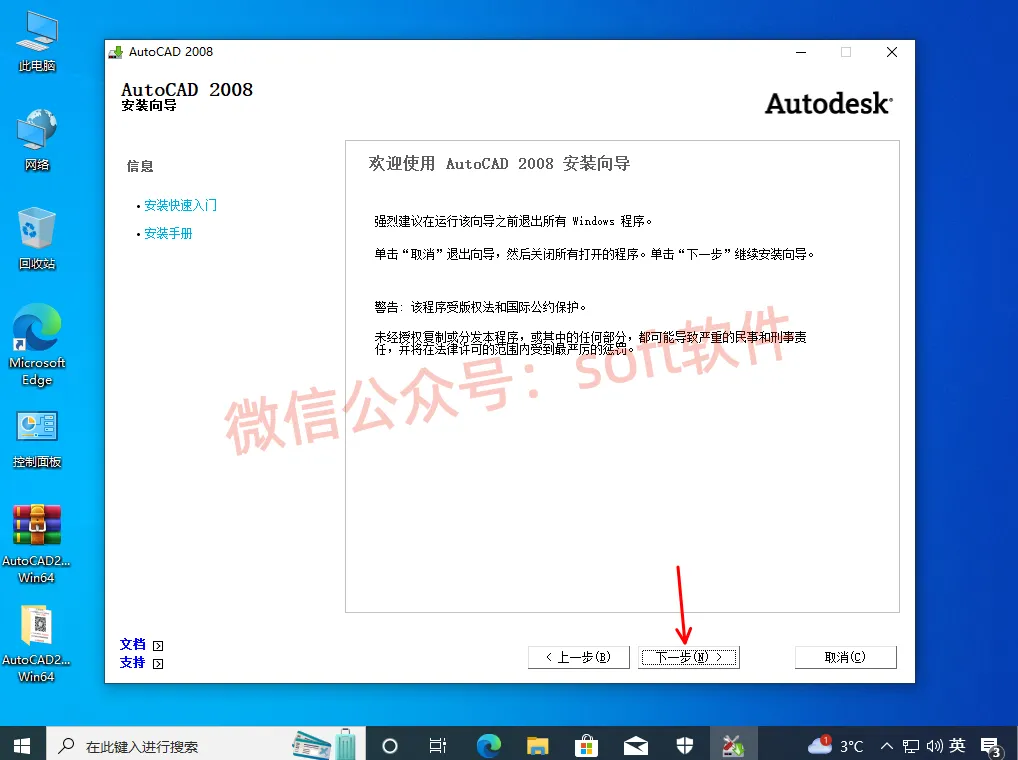1018x760 pixels.
Task: Click the arrow icon next to 支持
Action: point(158,663)
